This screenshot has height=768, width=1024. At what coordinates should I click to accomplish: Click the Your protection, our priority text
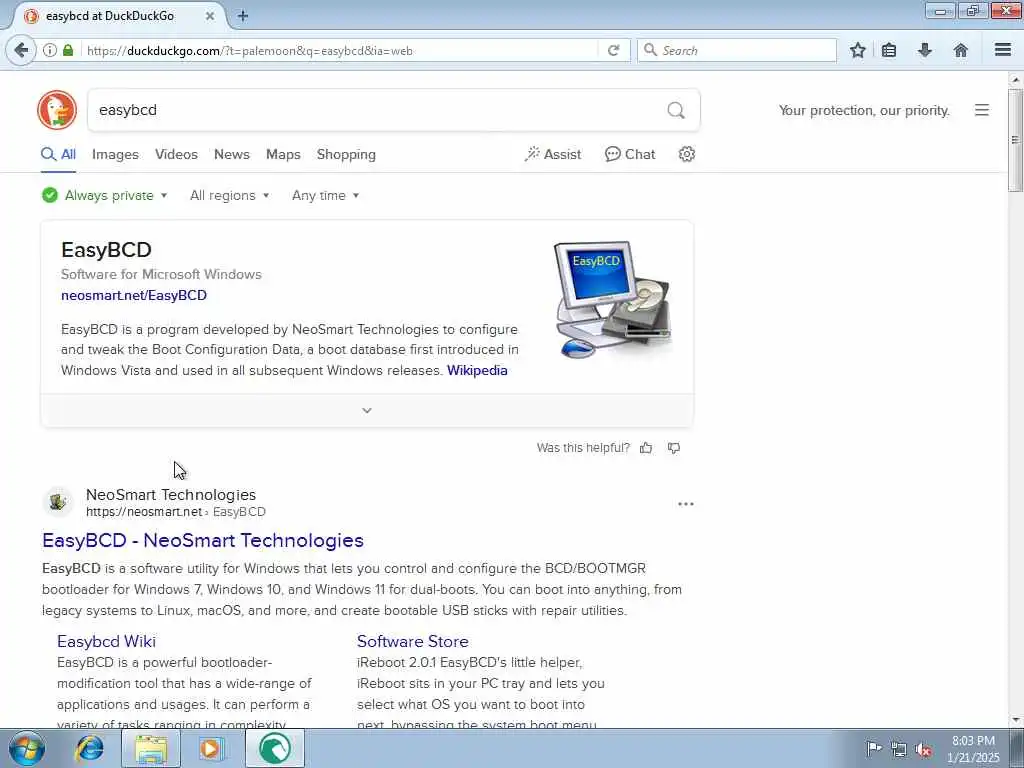click(x=864, y=110)
